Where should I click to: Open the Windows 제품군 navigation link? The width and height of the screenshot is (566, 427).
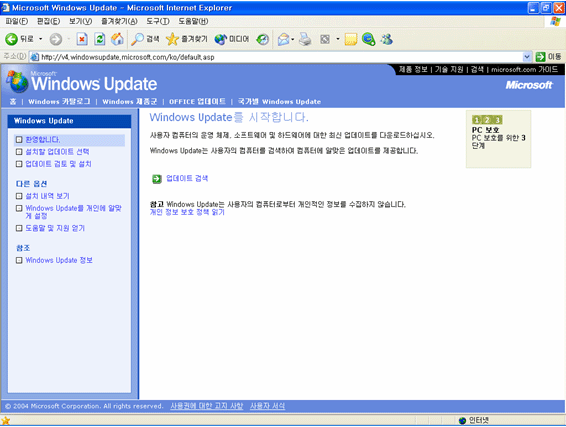130,101
